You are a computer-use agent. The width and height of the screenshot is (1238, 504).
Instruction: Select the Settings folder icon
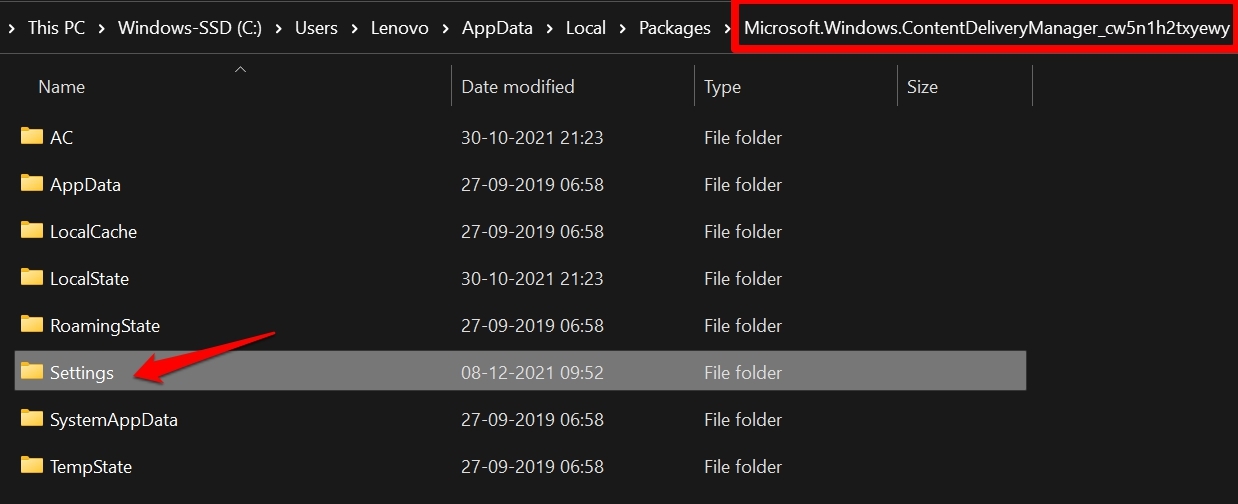[x=32, y=372]
